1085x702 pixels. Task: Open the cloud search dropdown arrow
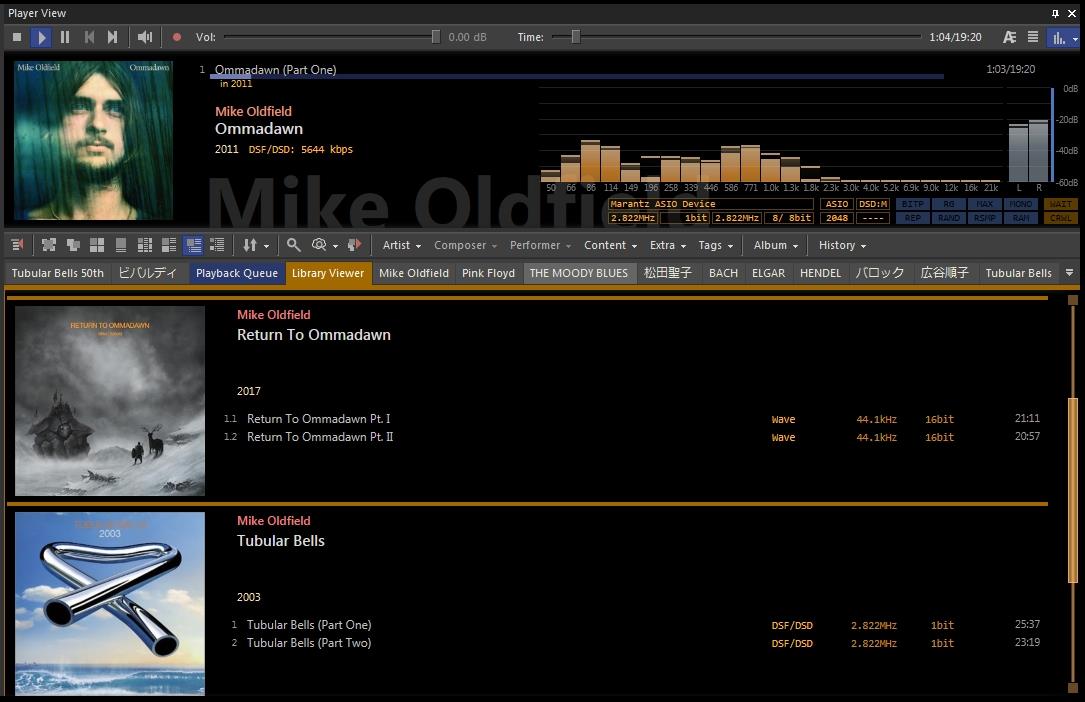pyautogui.click(x=336, y=246)
